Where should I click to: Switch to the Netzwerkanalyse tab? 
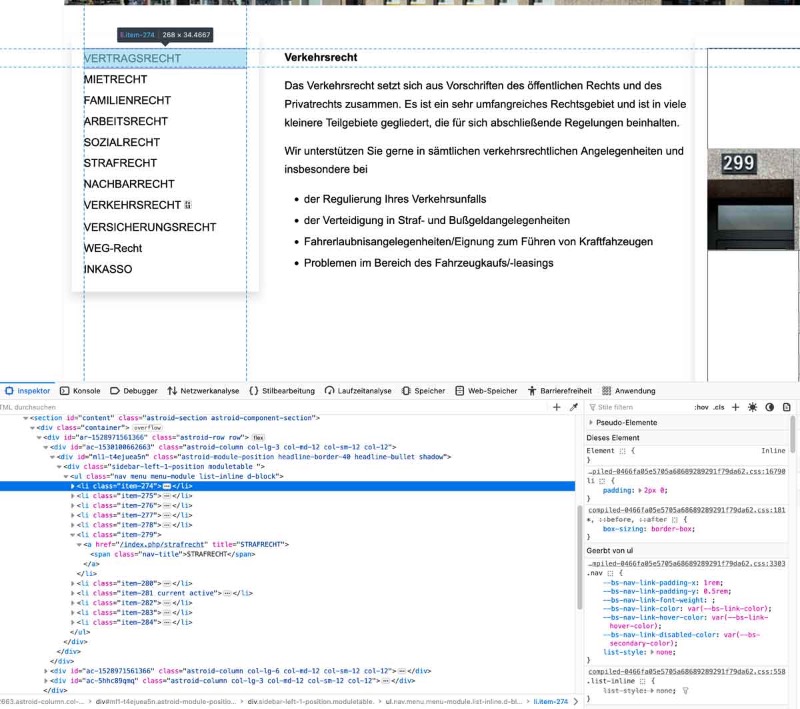pos(203,391)
